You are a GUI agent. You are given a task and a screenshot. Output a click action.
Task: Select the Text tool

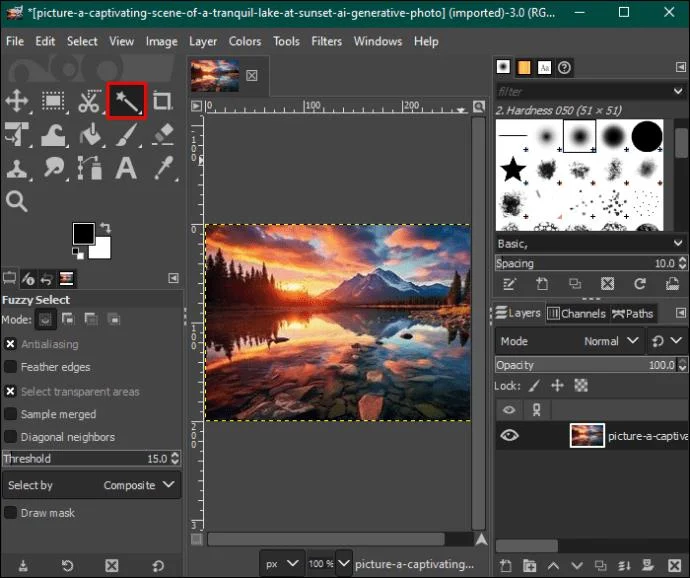pos(126,168)
